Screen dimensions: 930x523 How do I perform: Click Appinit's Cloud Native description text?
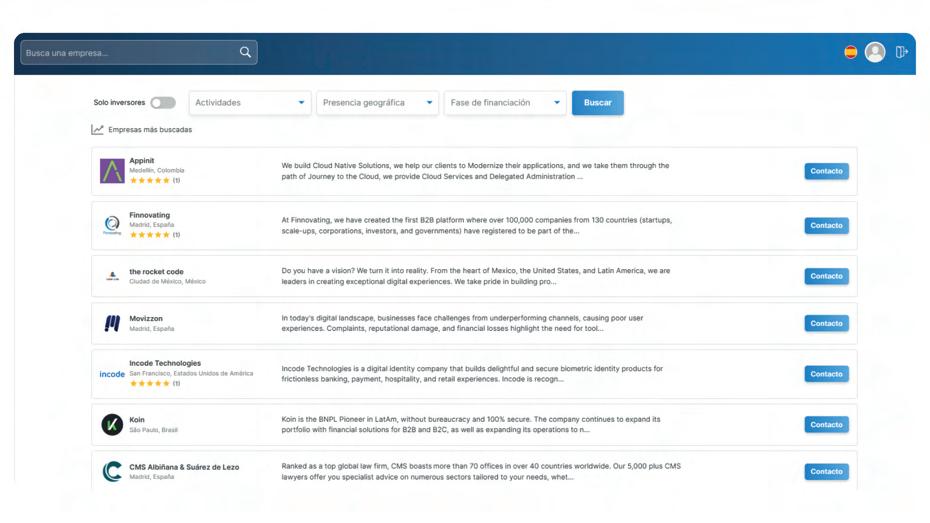pyautogui.click(x=475, y=171)
